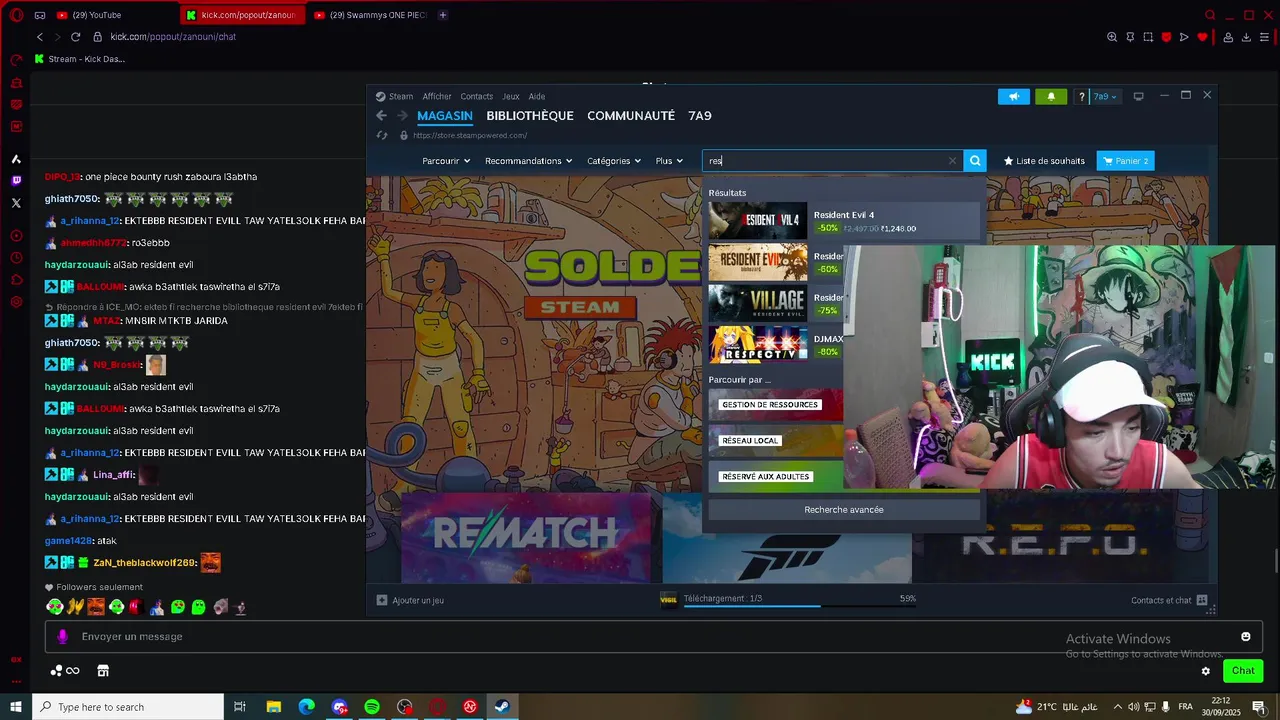1280x720 pixels.
Task: Open Steam from the taskbar
Action: 502,707
